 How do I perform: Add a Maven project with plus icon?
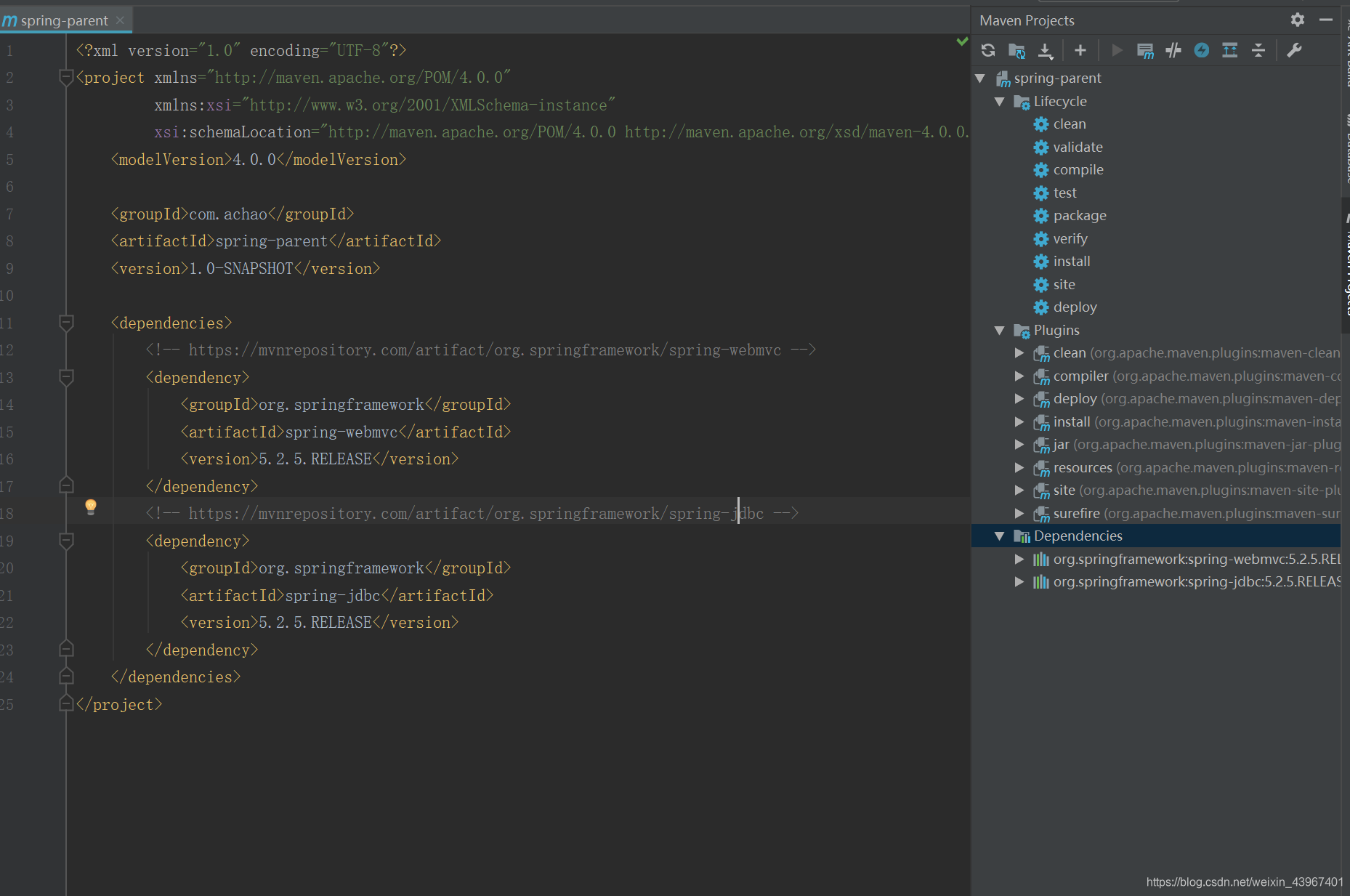pos(1080,50)
